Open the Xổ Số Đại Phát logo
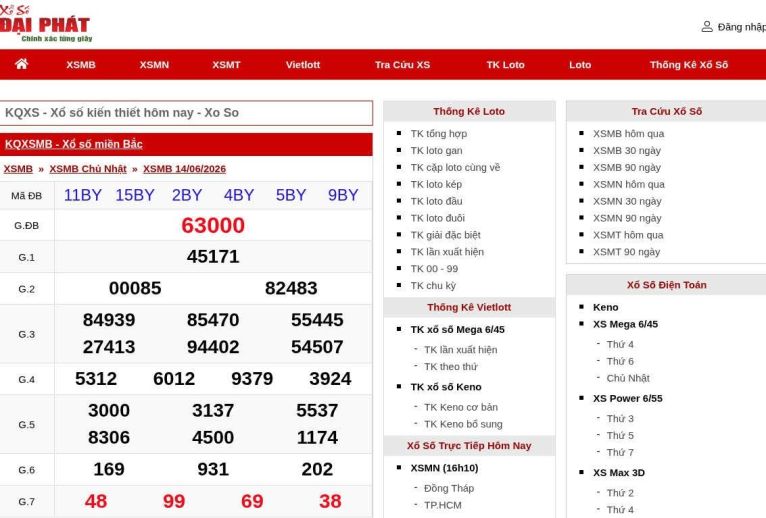Screen dimensions: 766x518 point(45,24)
